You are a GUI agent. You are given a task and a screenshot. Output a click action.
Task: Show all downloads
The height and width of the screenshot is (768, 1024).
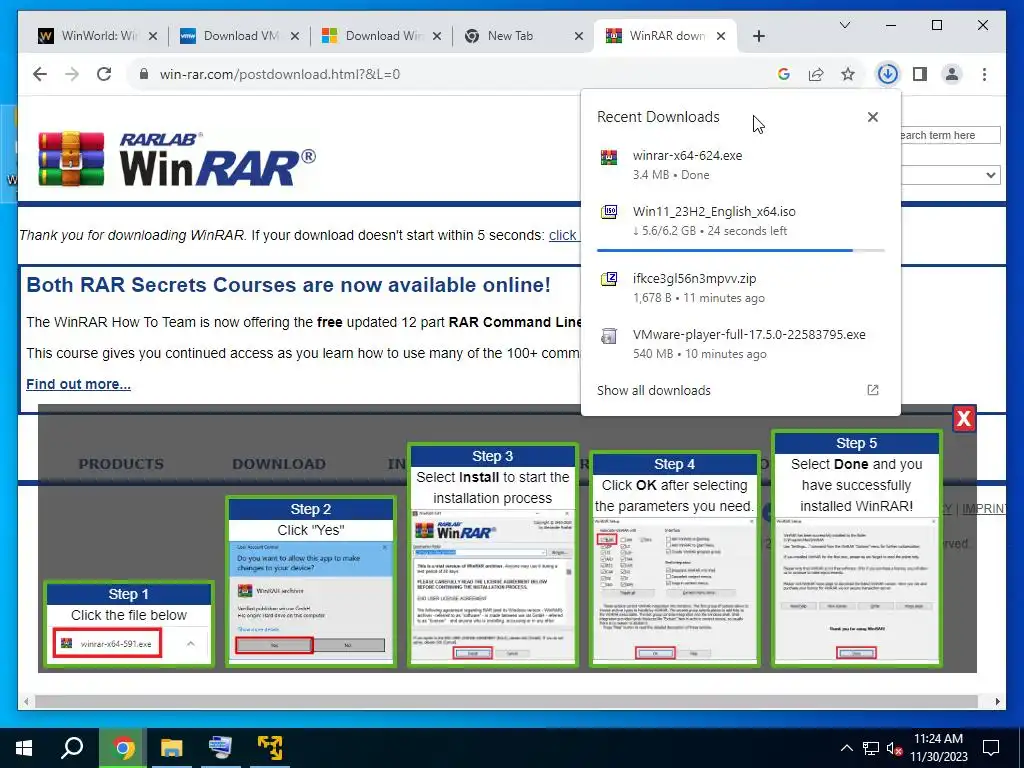tap(653, 391)
